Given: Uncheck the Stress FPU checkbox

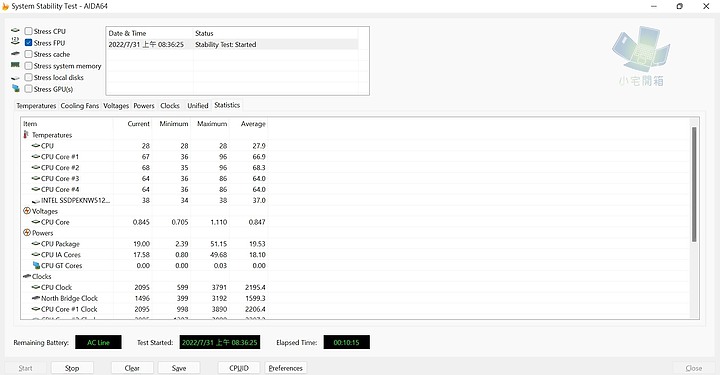Looking at the screenshot, I should pyautogui.click(x=28, y=43).
